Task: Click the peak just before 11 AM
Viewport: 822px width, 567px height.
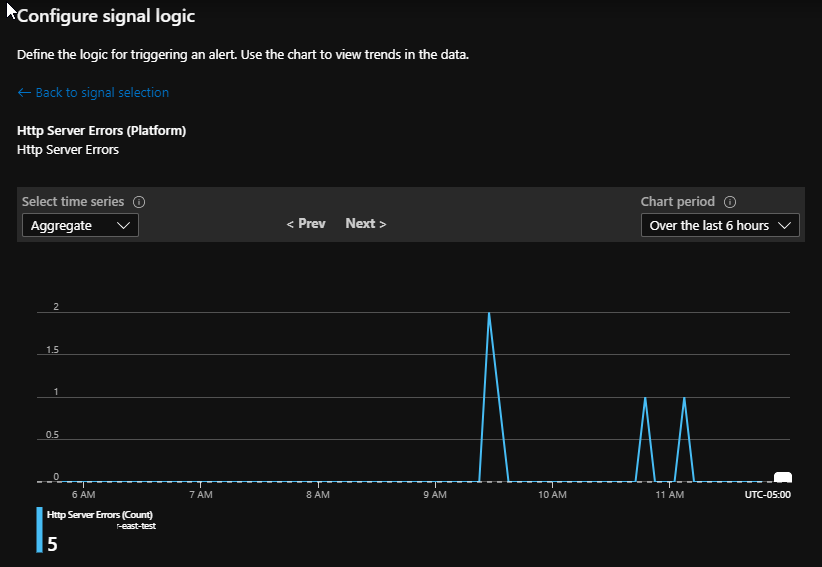Action: [x=645, y=398]
